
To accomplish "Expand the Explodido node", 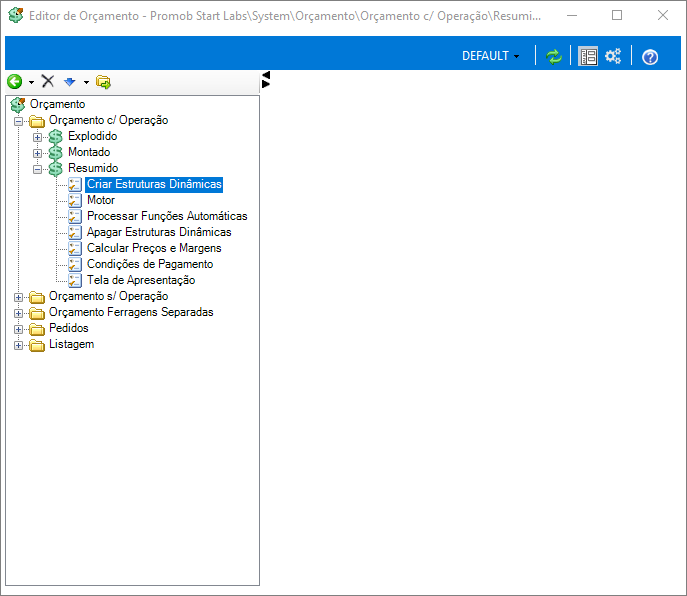I will (37, 137).
